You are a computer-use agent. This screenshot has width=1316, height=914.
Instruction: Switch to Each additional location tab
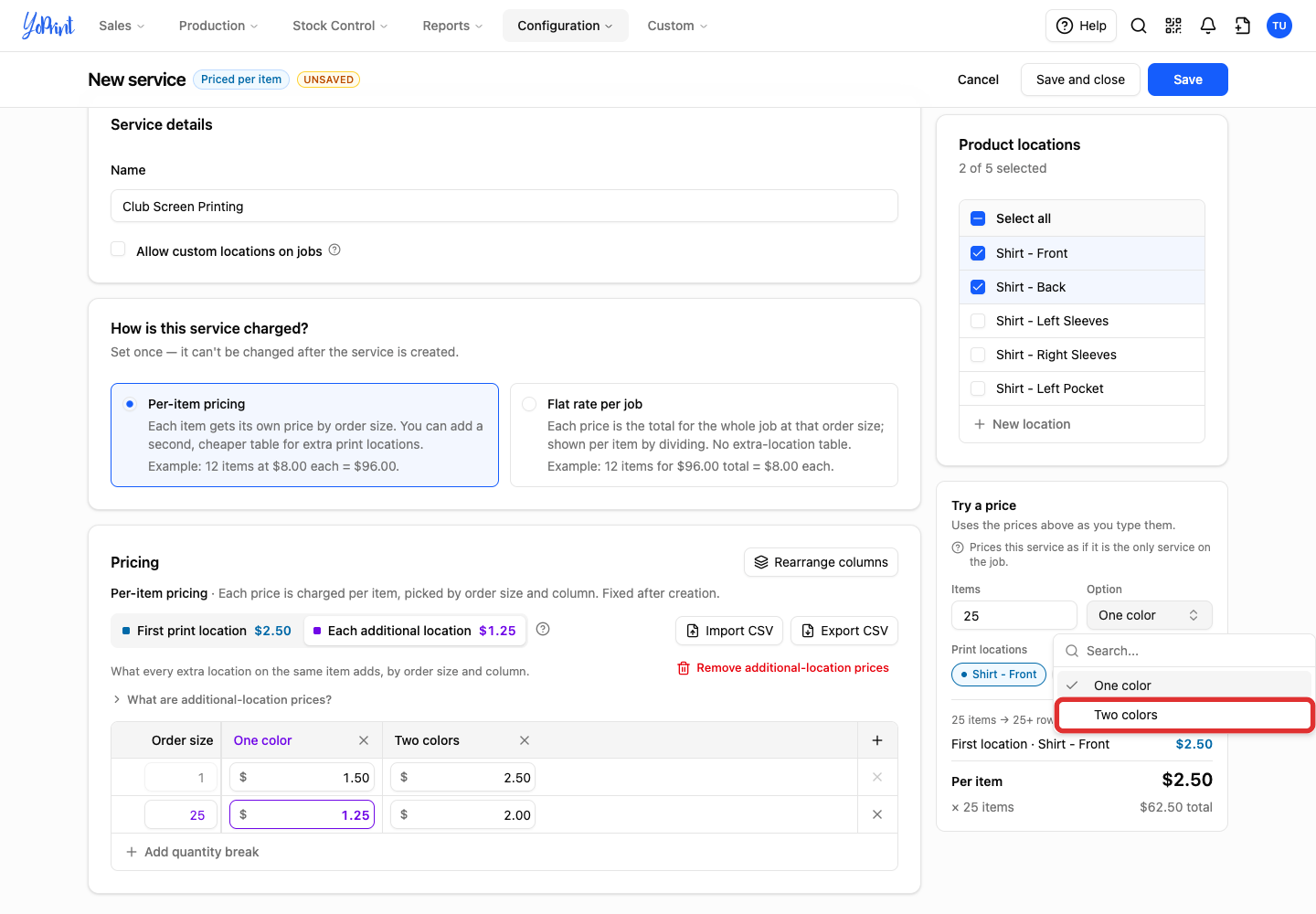click(x=415, y=631)
